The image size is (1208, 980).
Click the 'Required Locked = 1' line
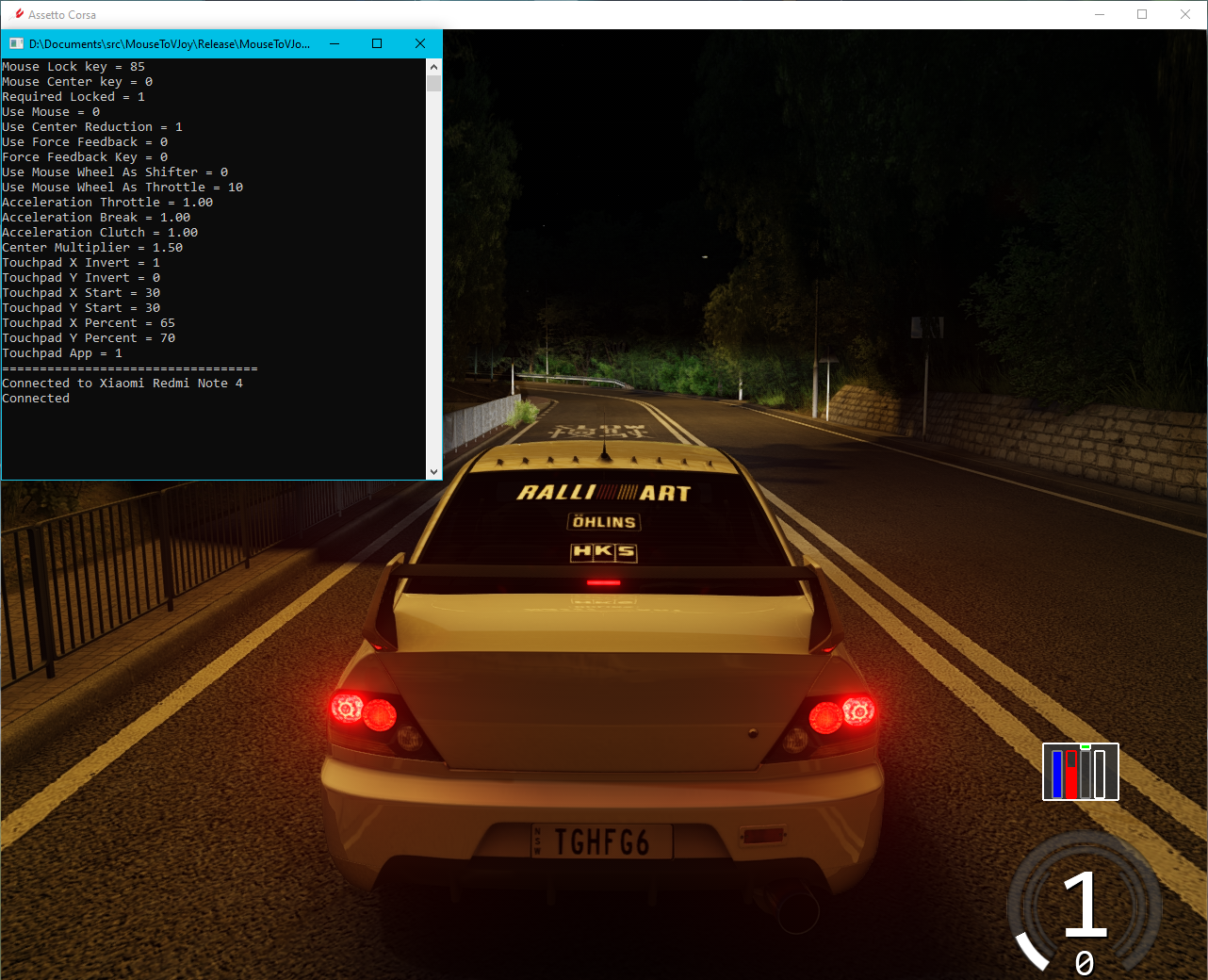pos(73,97)
